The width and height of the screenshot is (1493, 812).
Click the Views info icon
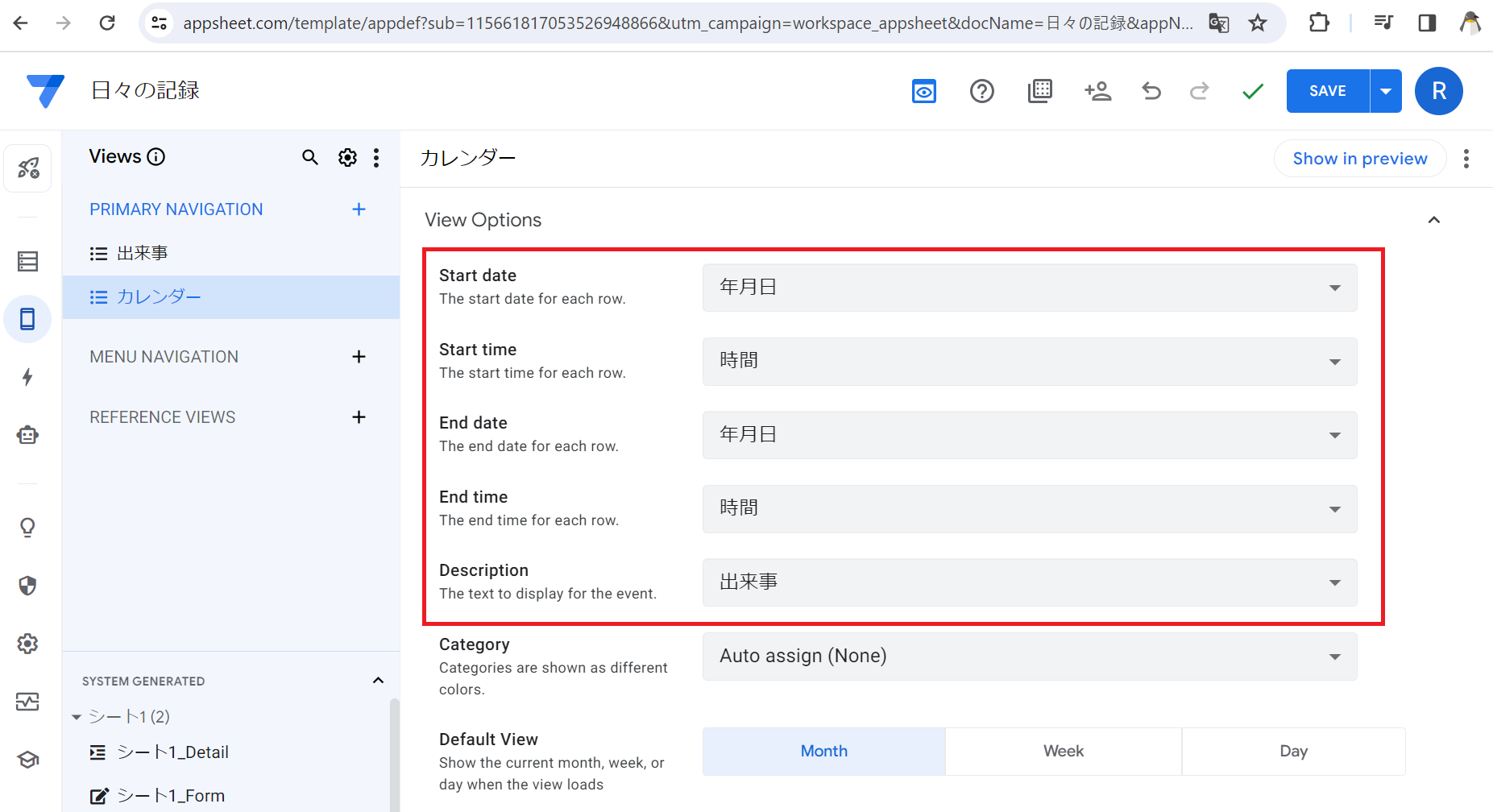tap(156, 157)
